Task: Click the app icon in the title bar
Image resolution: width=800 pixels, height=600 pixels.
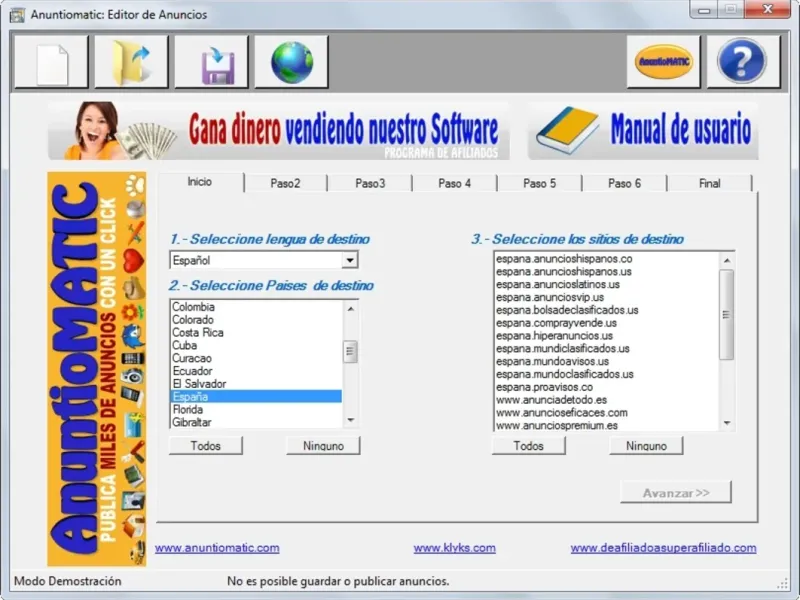Action: (x=17, y=15)
